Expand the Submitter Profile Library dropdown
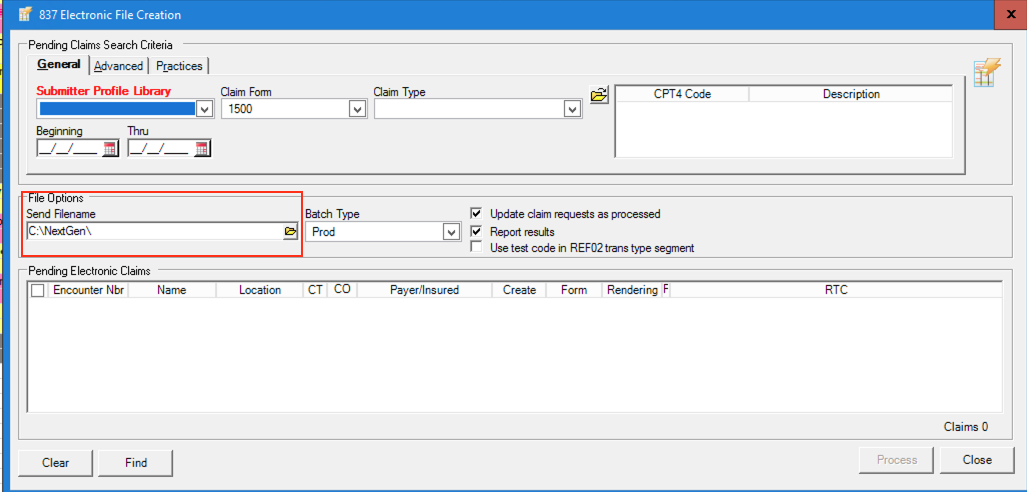 point(204,109)
